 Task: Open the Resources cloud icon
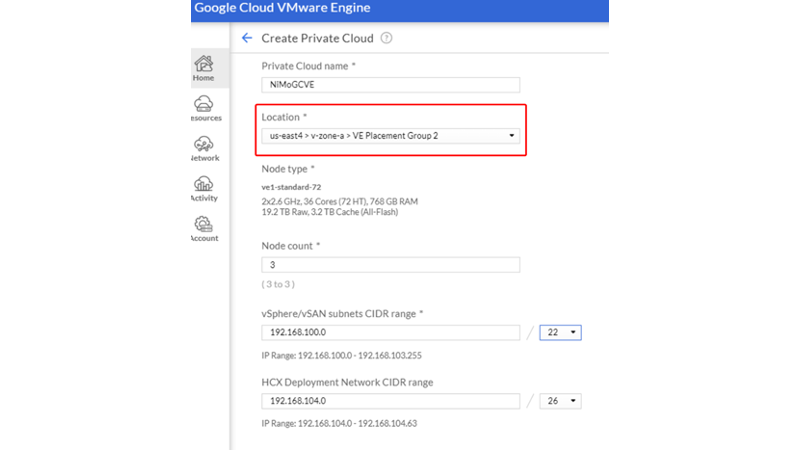[204, 104]
